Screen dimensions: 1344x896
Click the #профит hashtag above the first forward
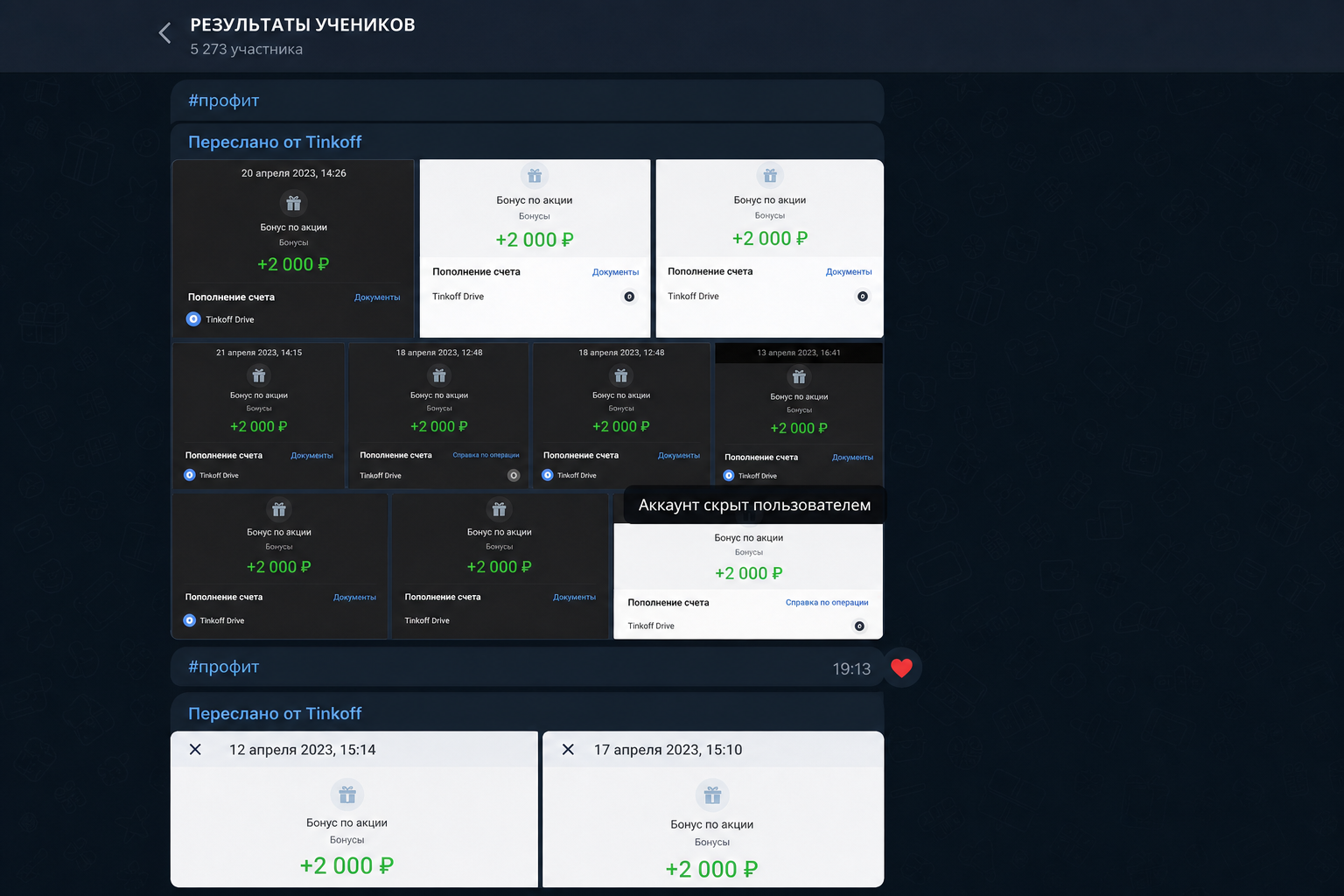point(224,101)
